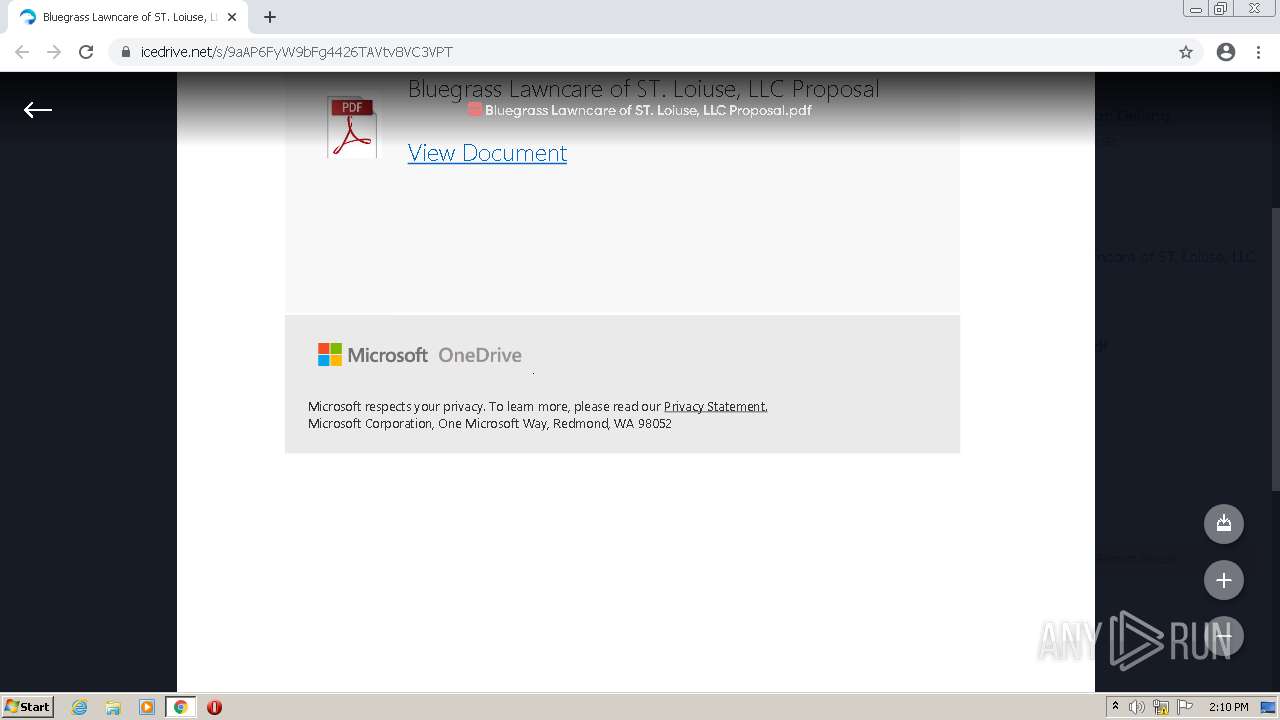
Task: Click the 2:10 PM system clock
Action: [x=1228, y=707]
